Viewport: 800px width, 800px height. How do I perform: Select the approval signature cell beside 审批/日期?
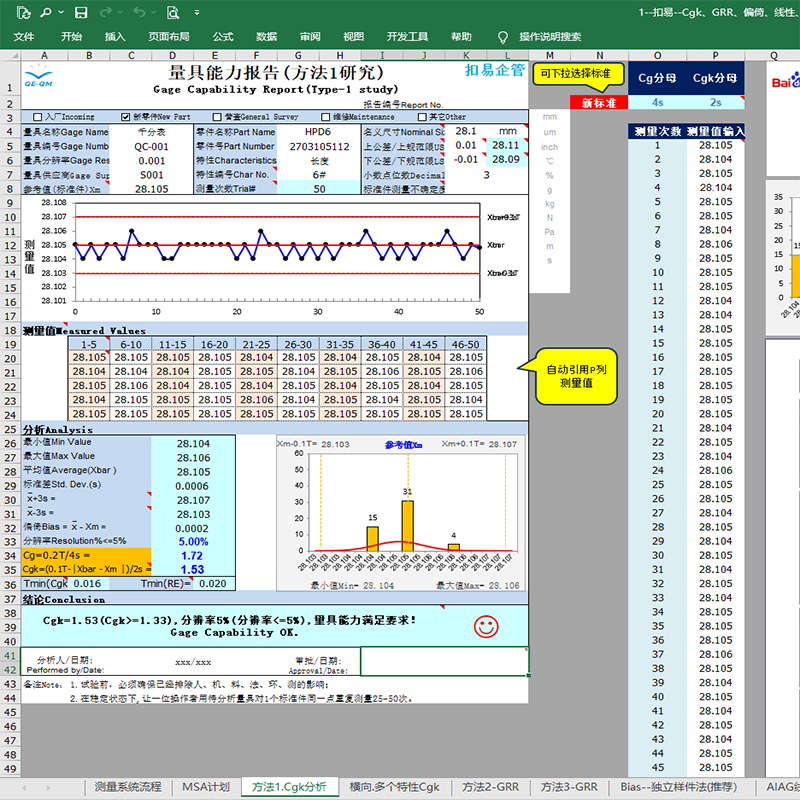tap(444, 661)
